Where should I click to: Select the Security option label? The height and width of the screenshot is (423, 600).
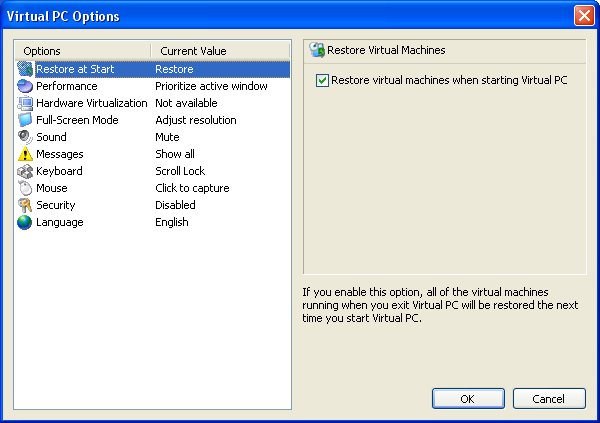click(x=55, y=205)
